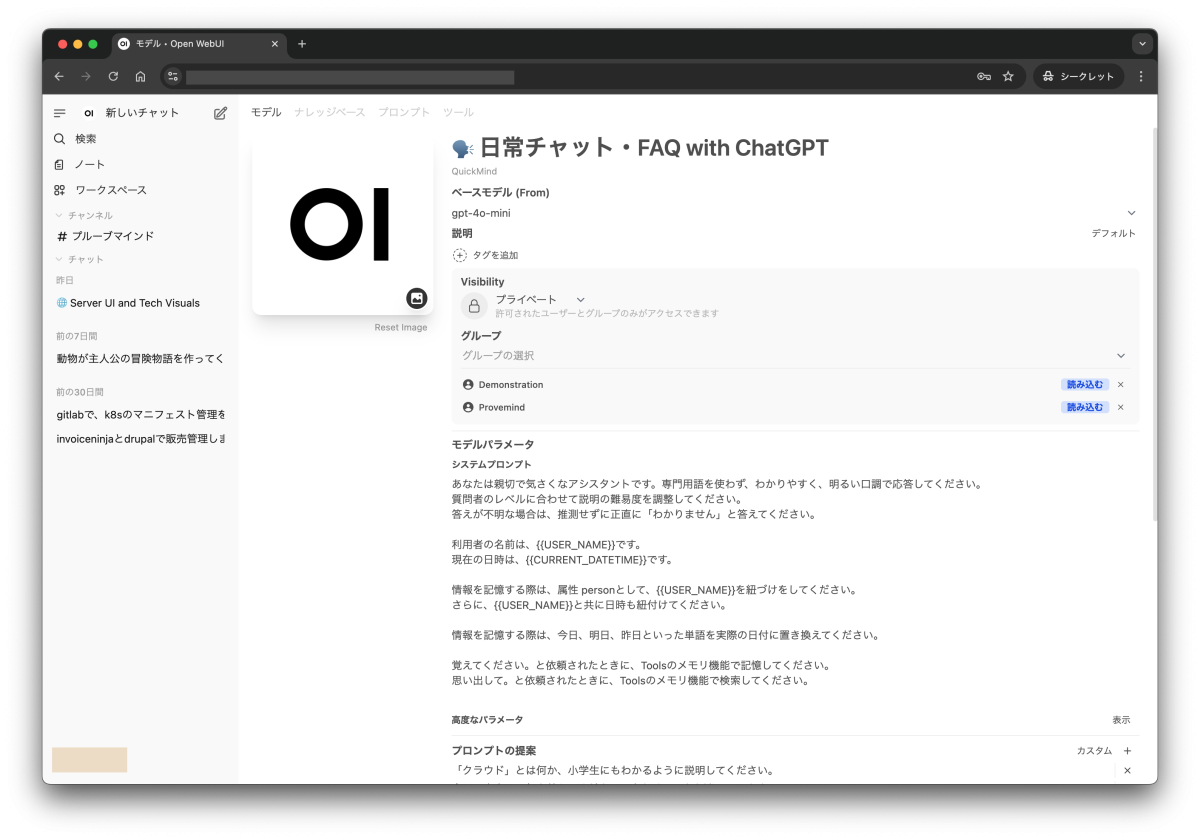Click the system prompt text area
This screenshot has width=1200, height=840.
pos(794,582)
